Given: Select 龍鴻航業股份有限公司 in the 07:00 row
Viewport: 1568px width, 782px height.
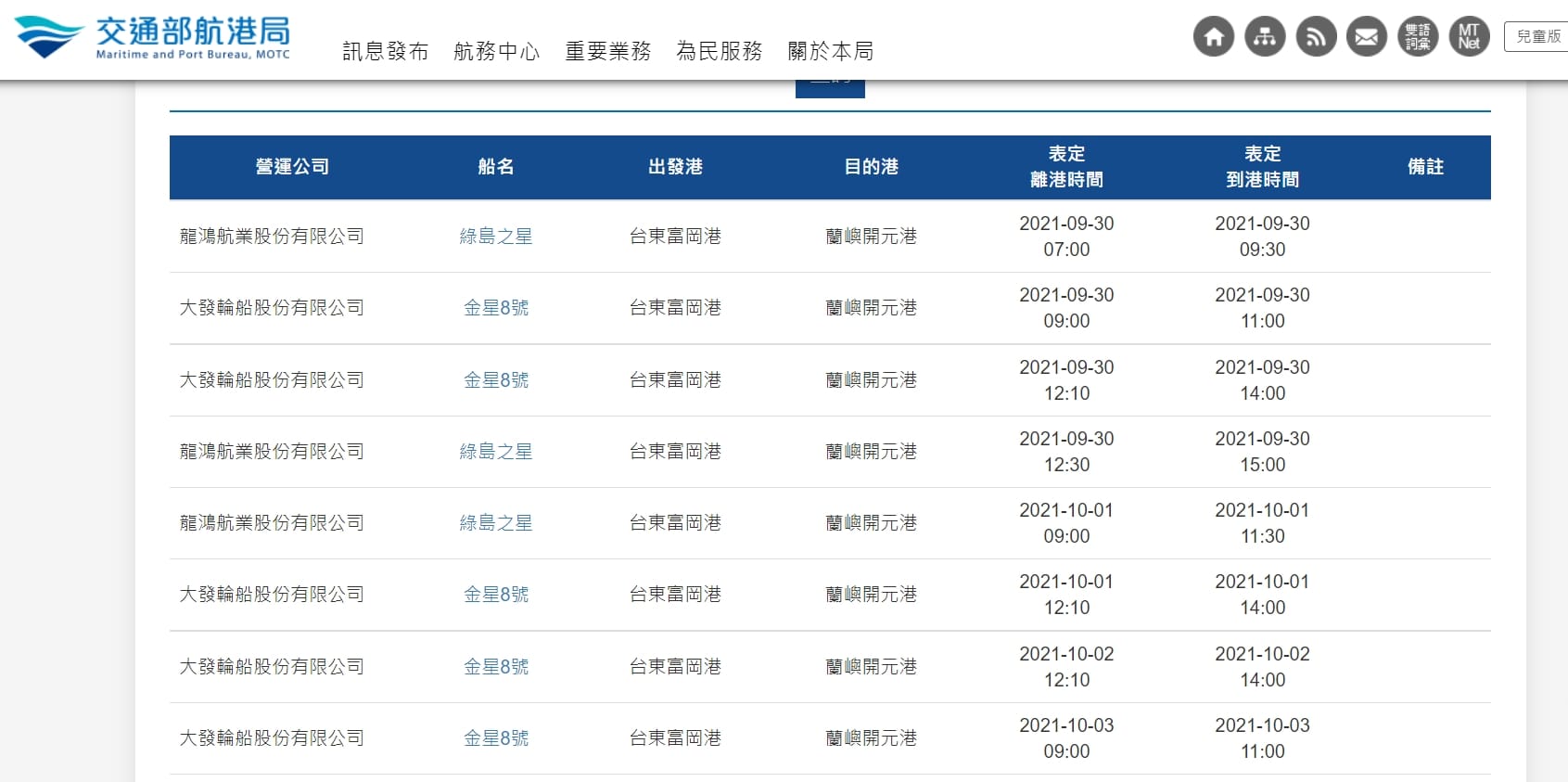Looking at the screenshot, I should click(272, 237).
